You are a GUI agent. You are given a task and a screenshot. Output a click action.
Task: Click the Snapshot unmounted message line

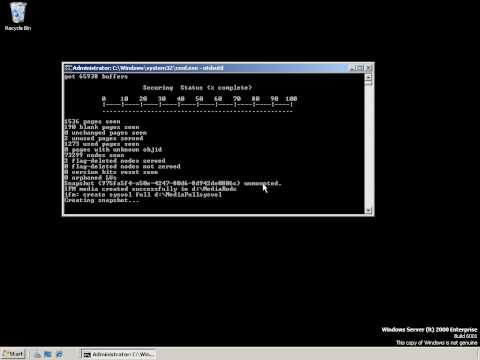173,183
